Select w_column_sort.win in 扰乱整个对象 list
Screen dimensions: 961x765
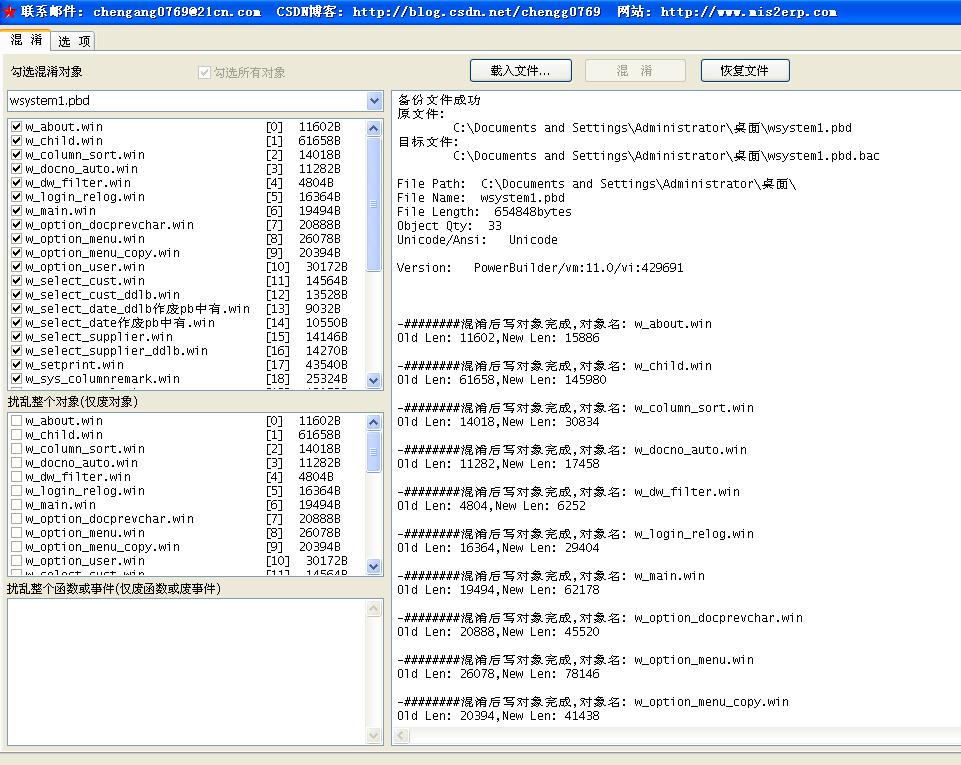point(186,449)
